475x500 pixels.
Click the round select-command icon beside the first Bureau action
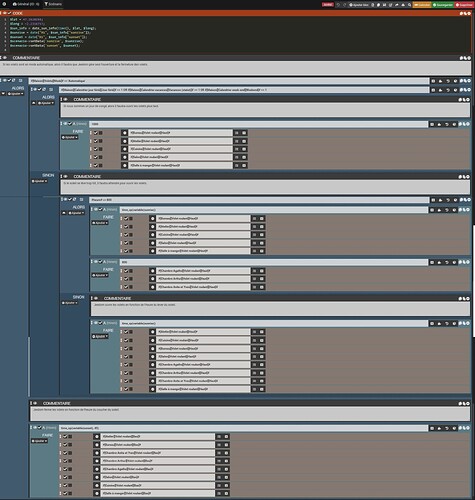tap(124, 133)
